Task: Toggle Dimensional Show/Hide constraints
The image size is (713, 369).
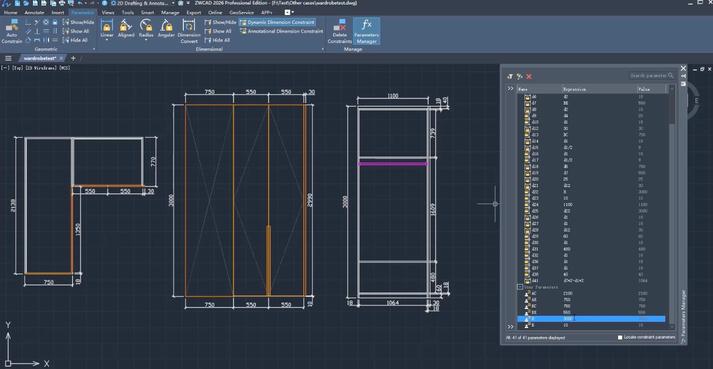Action: pyautogui.click(x=221, y=22)
